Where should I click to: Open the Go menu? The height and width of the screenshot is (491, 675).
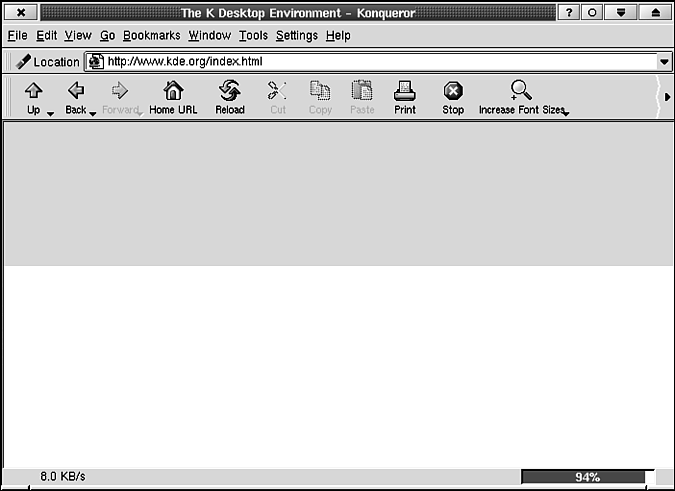click(107, 36)
